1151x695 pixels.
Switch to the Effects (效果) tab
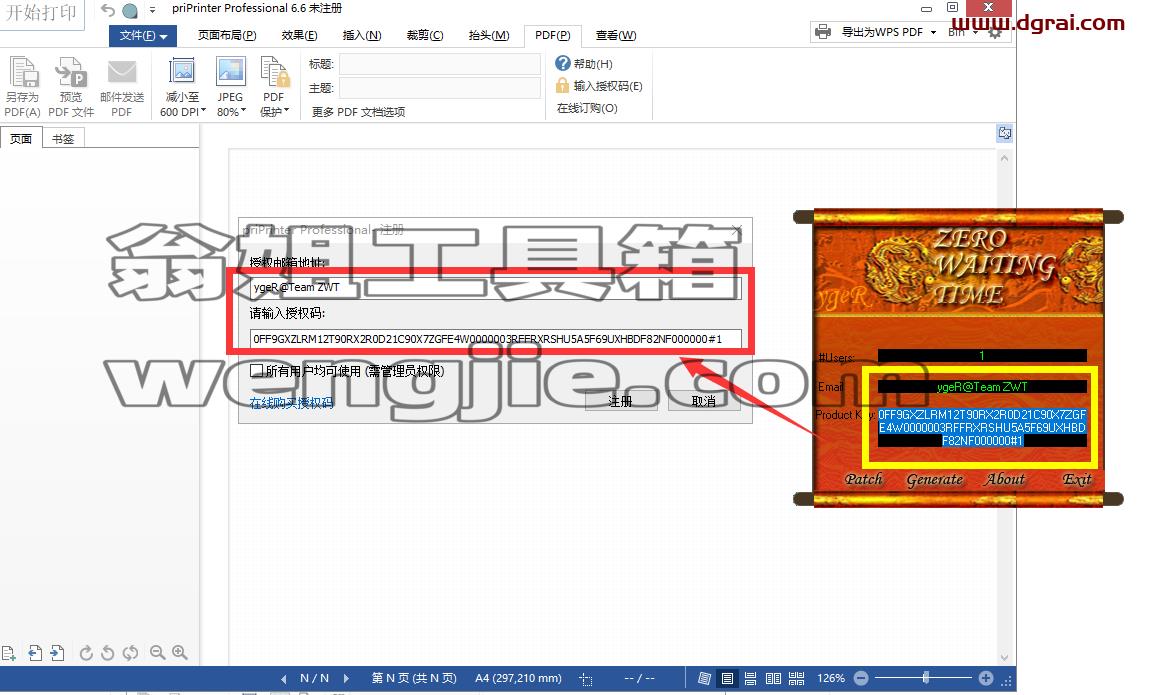tap(299, 35)
